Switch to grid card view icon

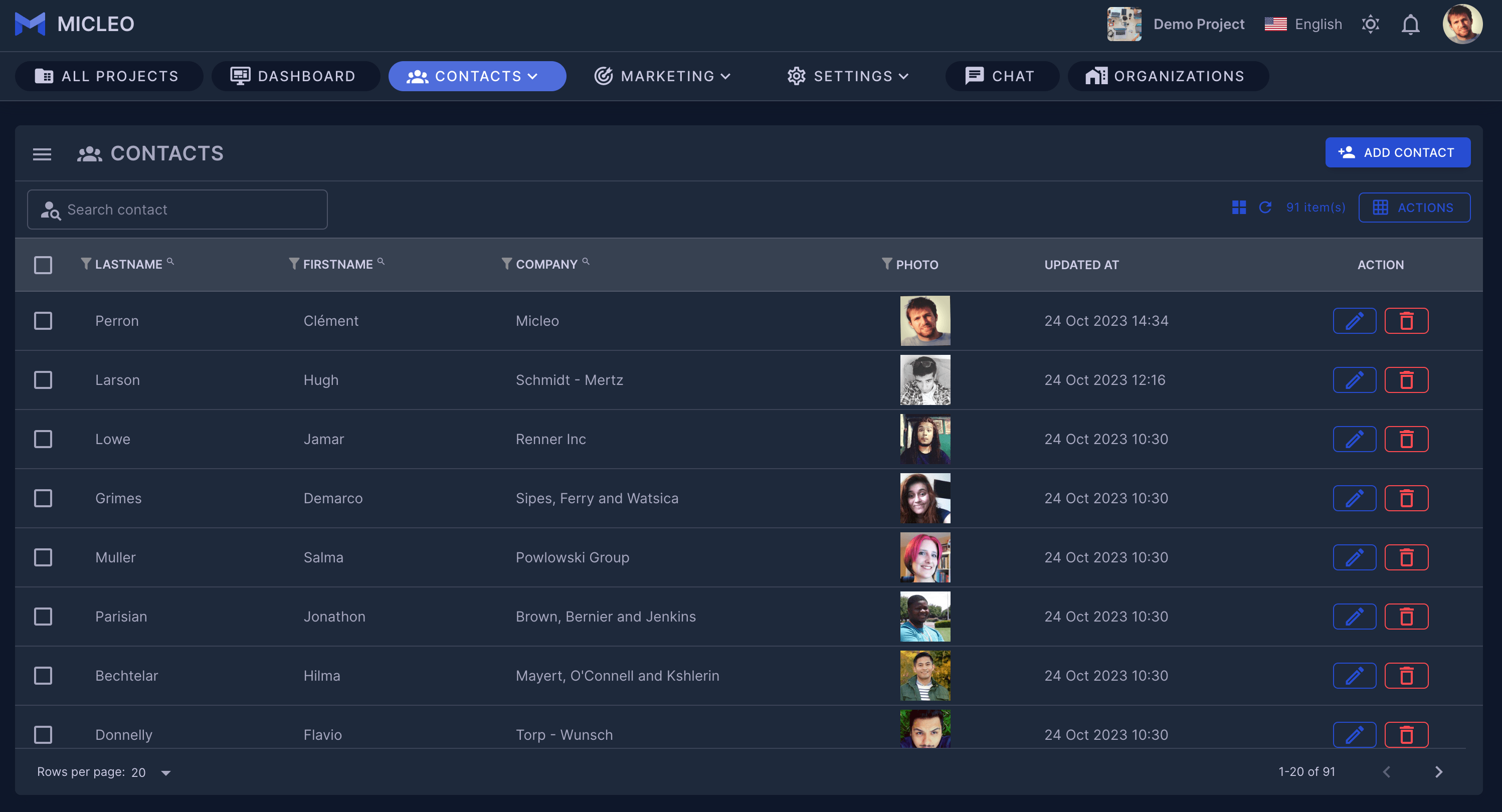point(1239,208)
